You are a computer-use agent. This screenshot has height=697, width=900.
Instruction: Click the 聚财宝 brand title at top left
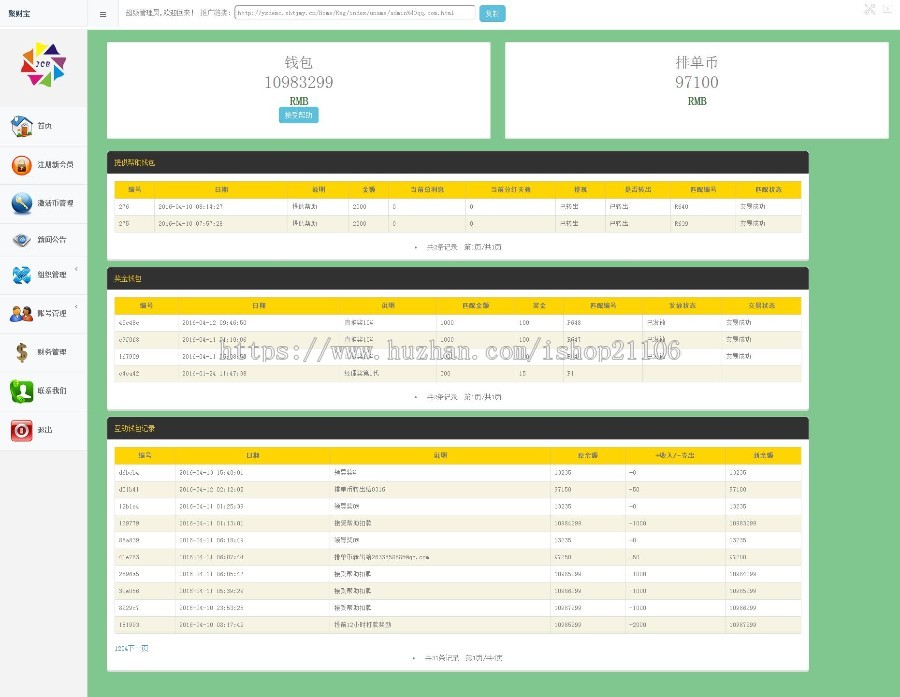point(19,13)
